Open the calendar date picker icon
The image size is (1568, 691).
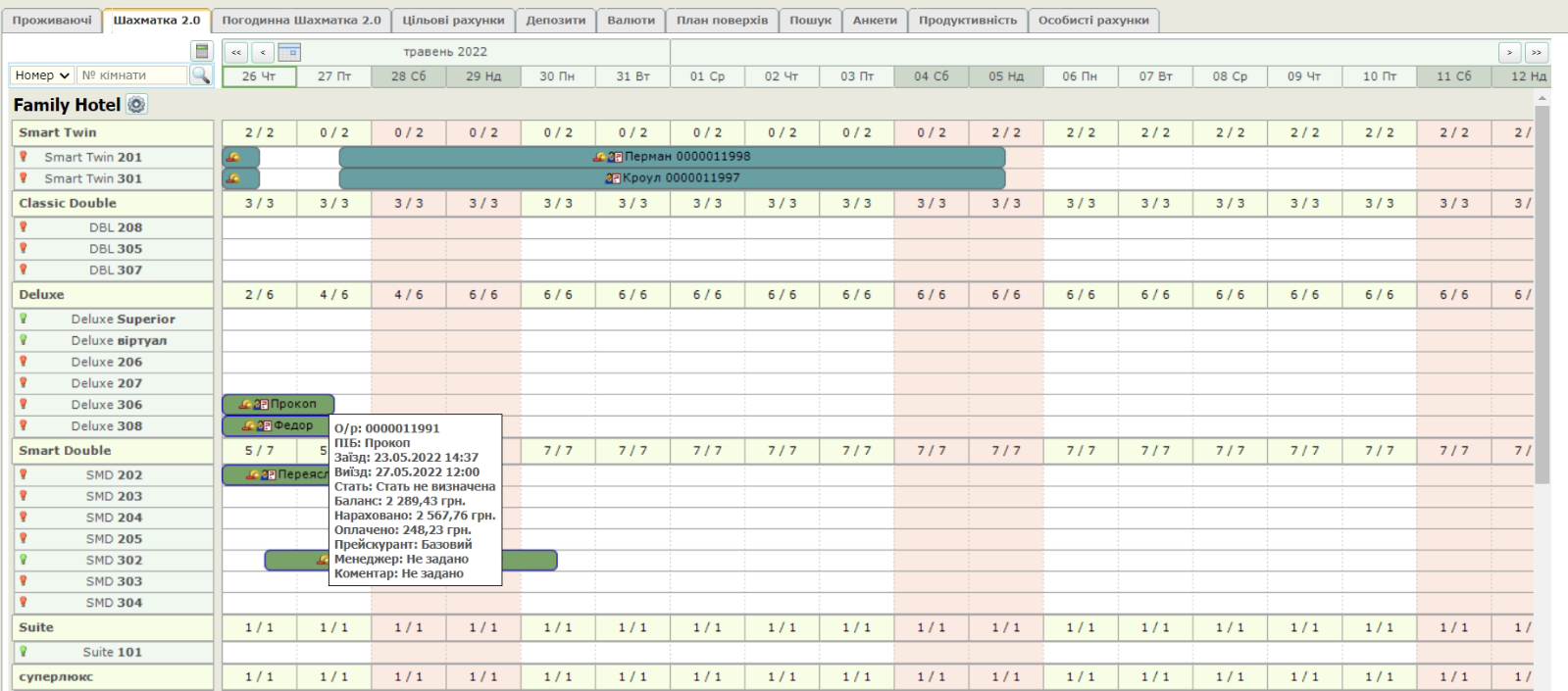[x=289, y=52]
